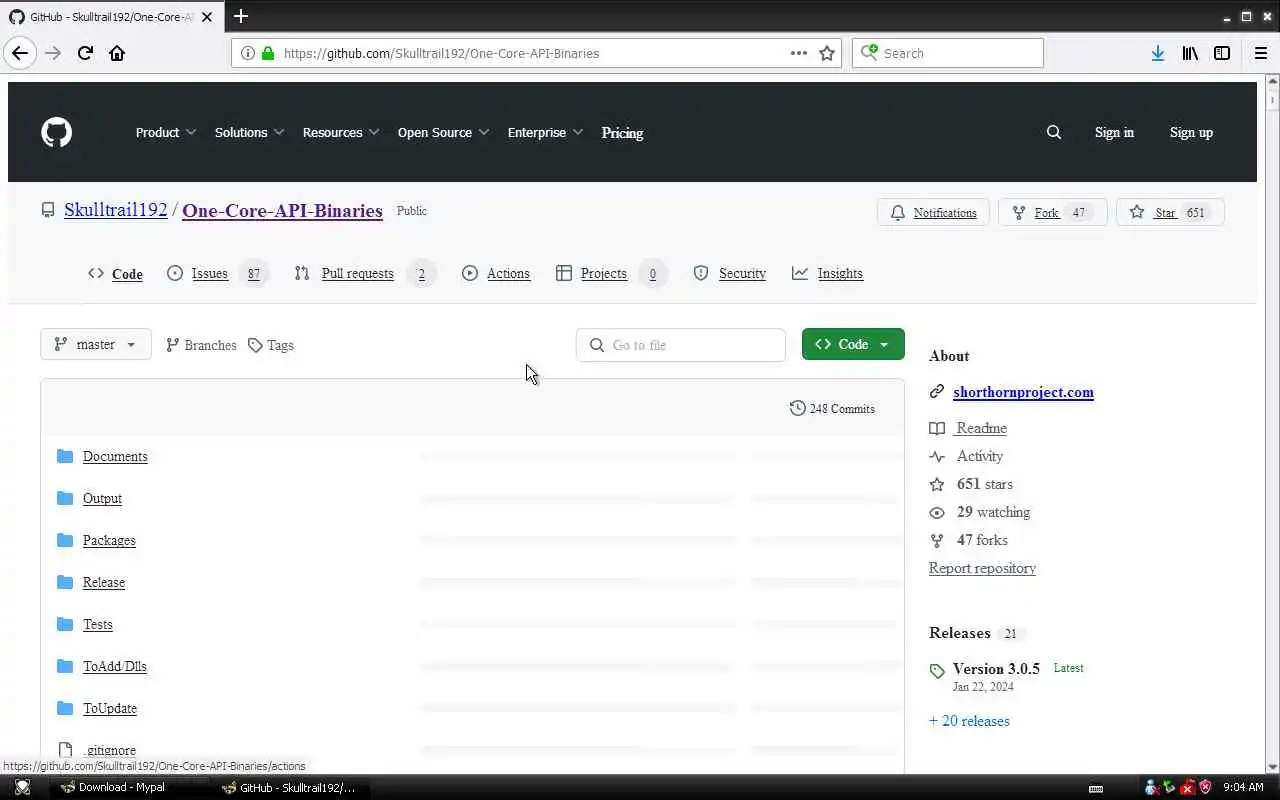Open the Skulltrail192 owner link
Viewport: 1280px width, 800px height.
pyautogui.click(x=116, y=210)
